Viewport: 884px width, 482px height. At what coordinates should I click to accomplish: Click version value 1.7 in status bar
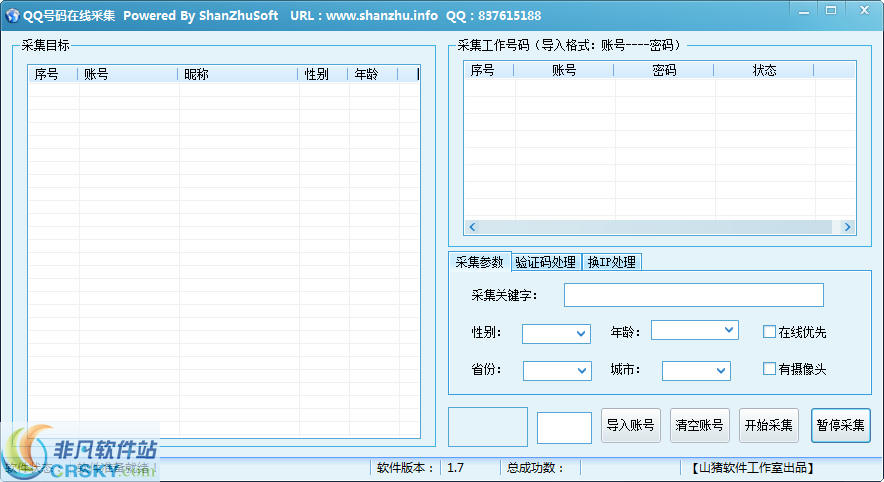click(456, 468)
